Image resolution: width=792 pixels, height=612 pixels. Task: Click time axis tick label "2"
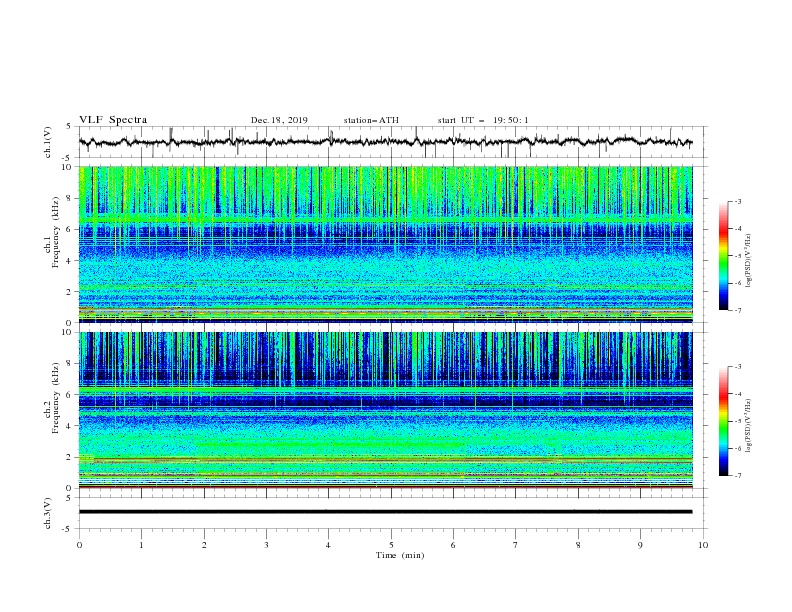204,545
